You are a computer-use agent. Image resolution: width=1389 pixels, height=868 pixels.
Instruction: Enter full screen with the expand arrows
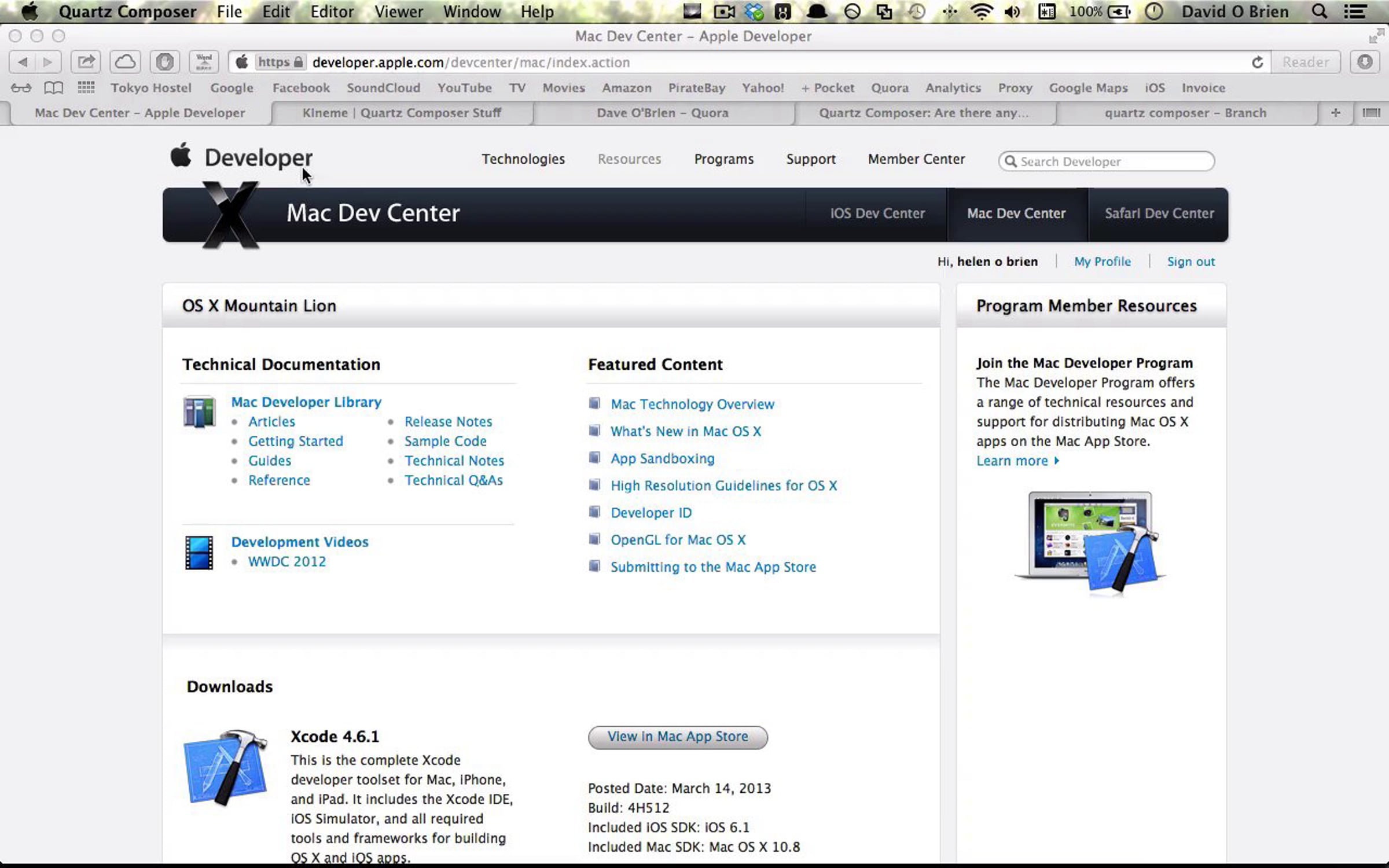point(1376,37)
